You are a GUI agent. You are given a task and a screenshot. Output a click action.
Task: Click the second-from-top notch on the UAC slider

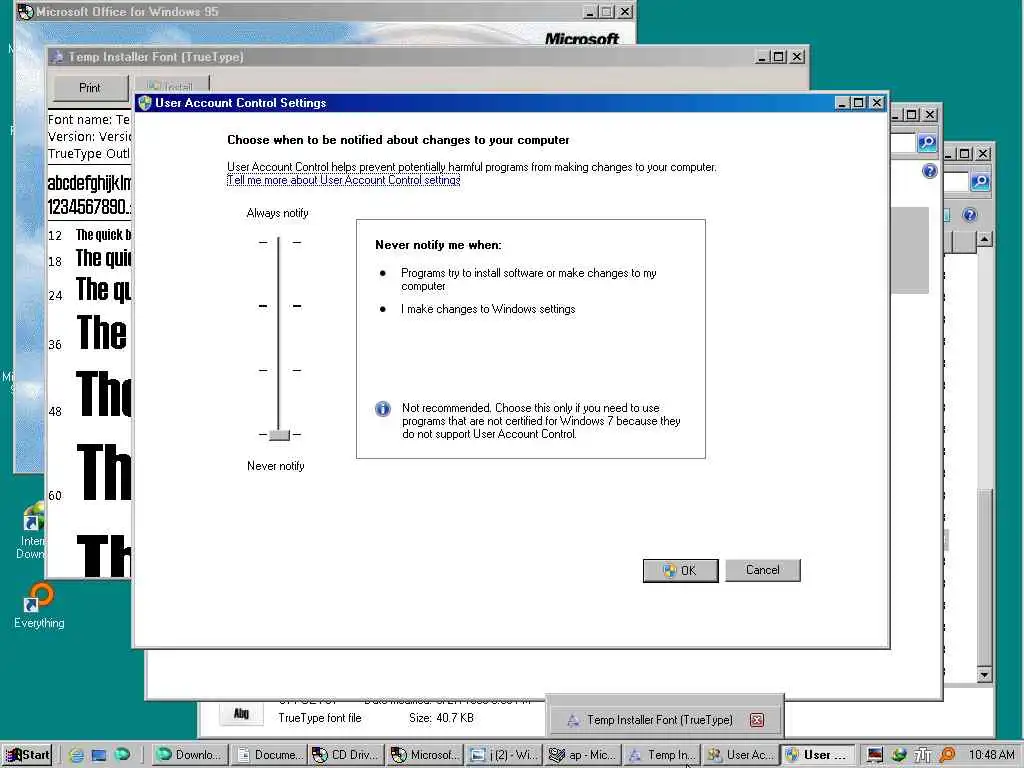point(279,306)
